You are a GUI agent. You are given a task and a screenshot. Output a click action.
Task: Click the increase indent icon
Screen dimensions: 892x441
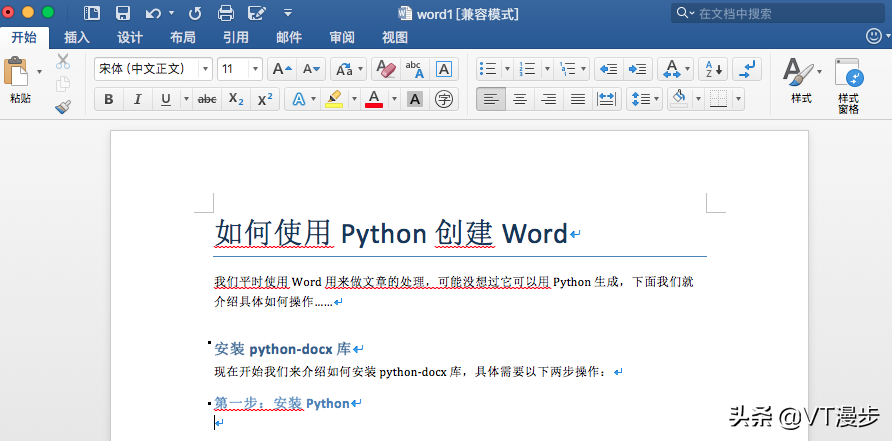tap(638, 69)
